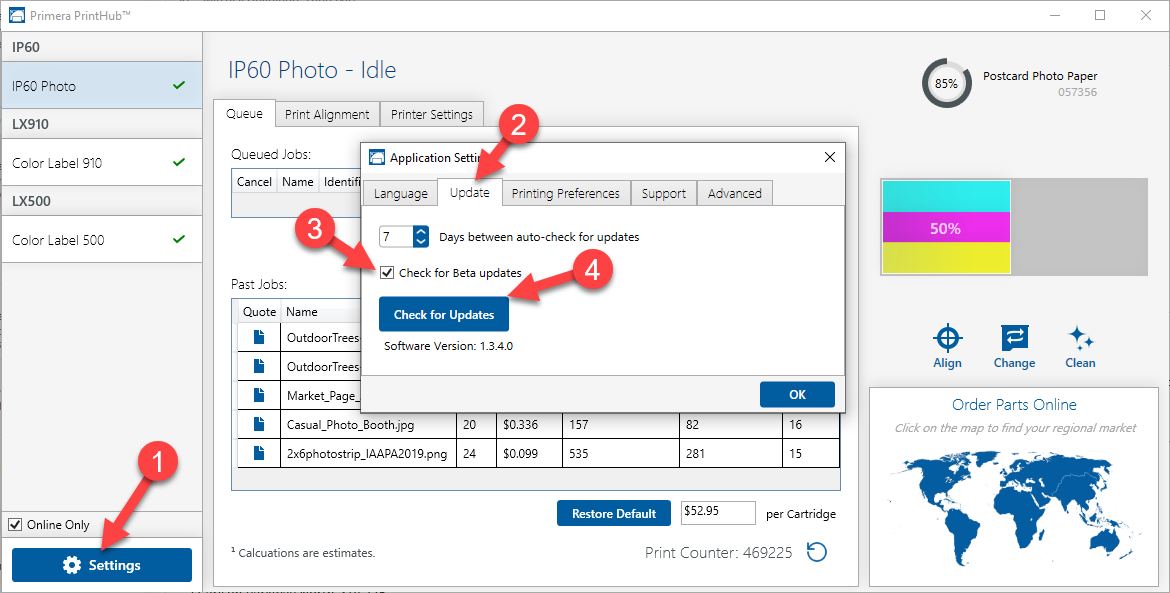Screen dimensions: 1170x593
Task: Select Color Label 910 printer
Action: pos(101,163)
